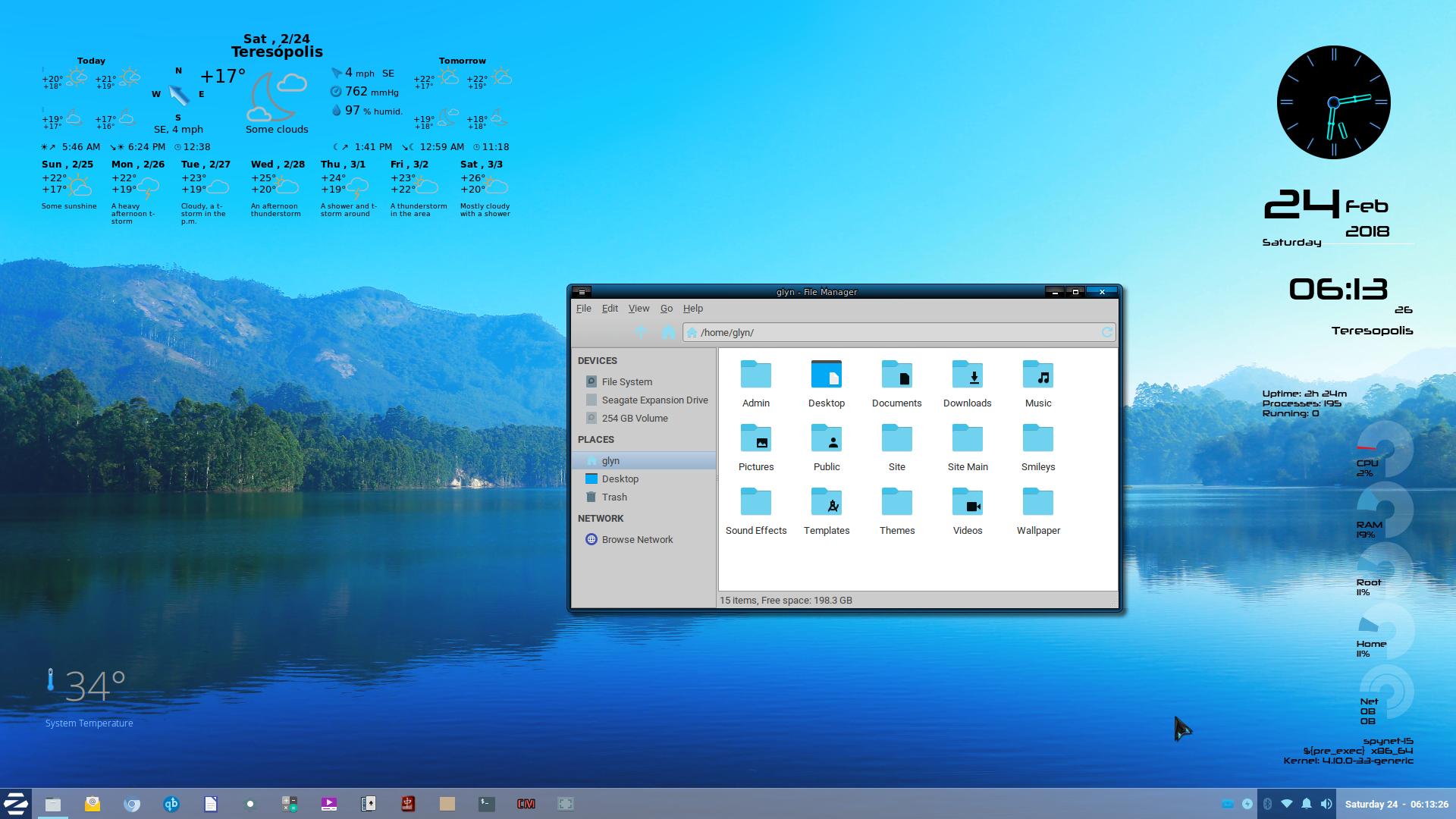Launch the purple media player from the taskbar

coord(328,805)
